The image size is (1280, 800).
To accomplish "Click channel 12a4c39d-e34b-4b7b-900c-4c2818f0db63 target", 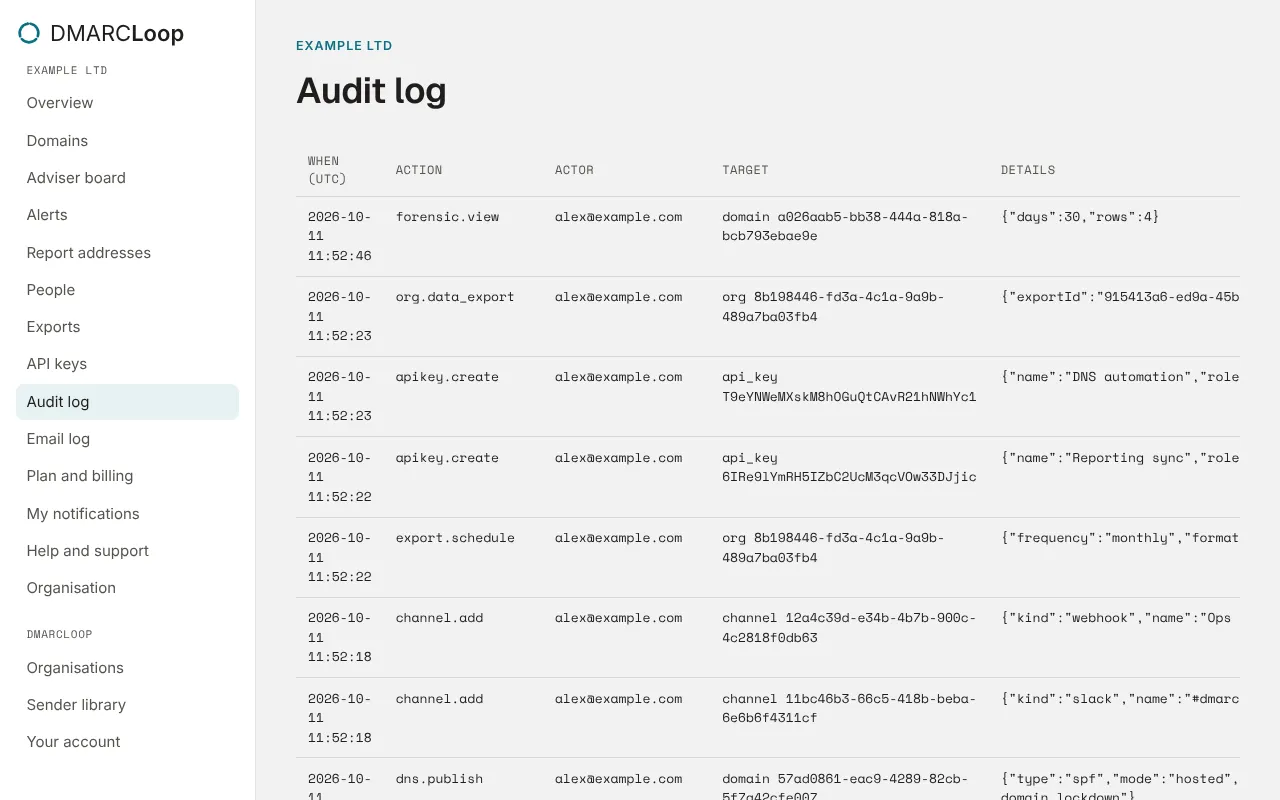I will click(x=849, y=628).
